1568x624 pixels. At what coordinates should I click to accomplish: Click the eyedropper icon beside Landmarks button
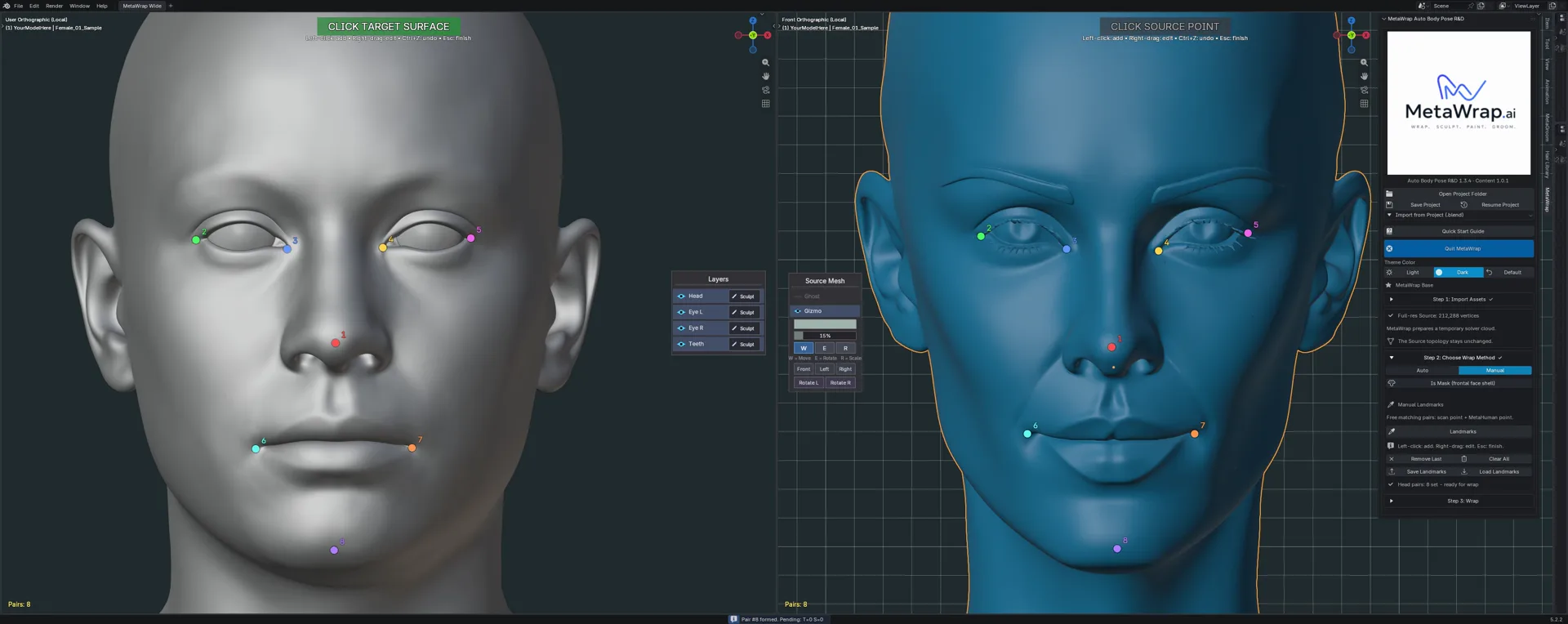pos(1391,431)
